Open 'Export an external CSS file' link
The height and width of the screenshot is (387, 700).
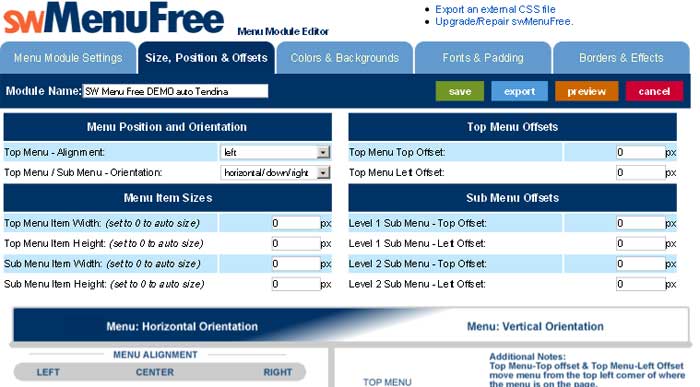pos(495,9)
